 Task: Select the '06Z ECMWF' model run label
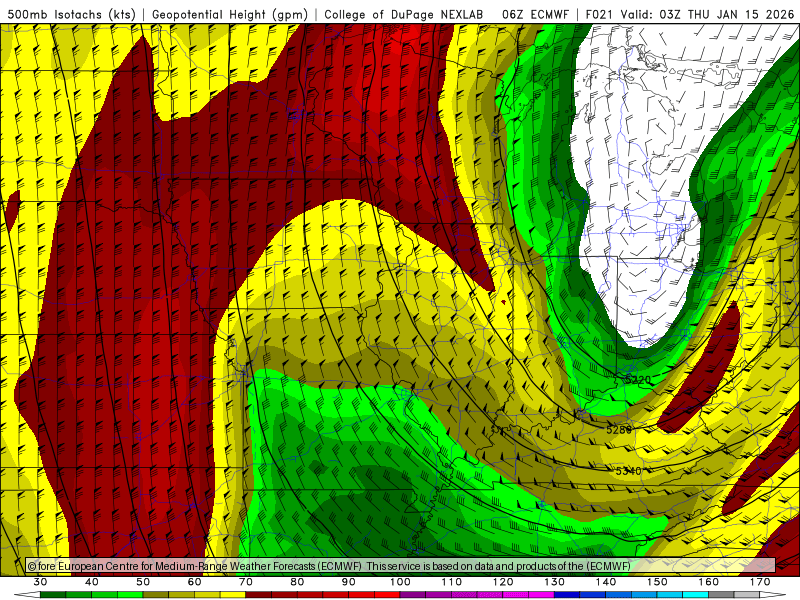(535, 14)
